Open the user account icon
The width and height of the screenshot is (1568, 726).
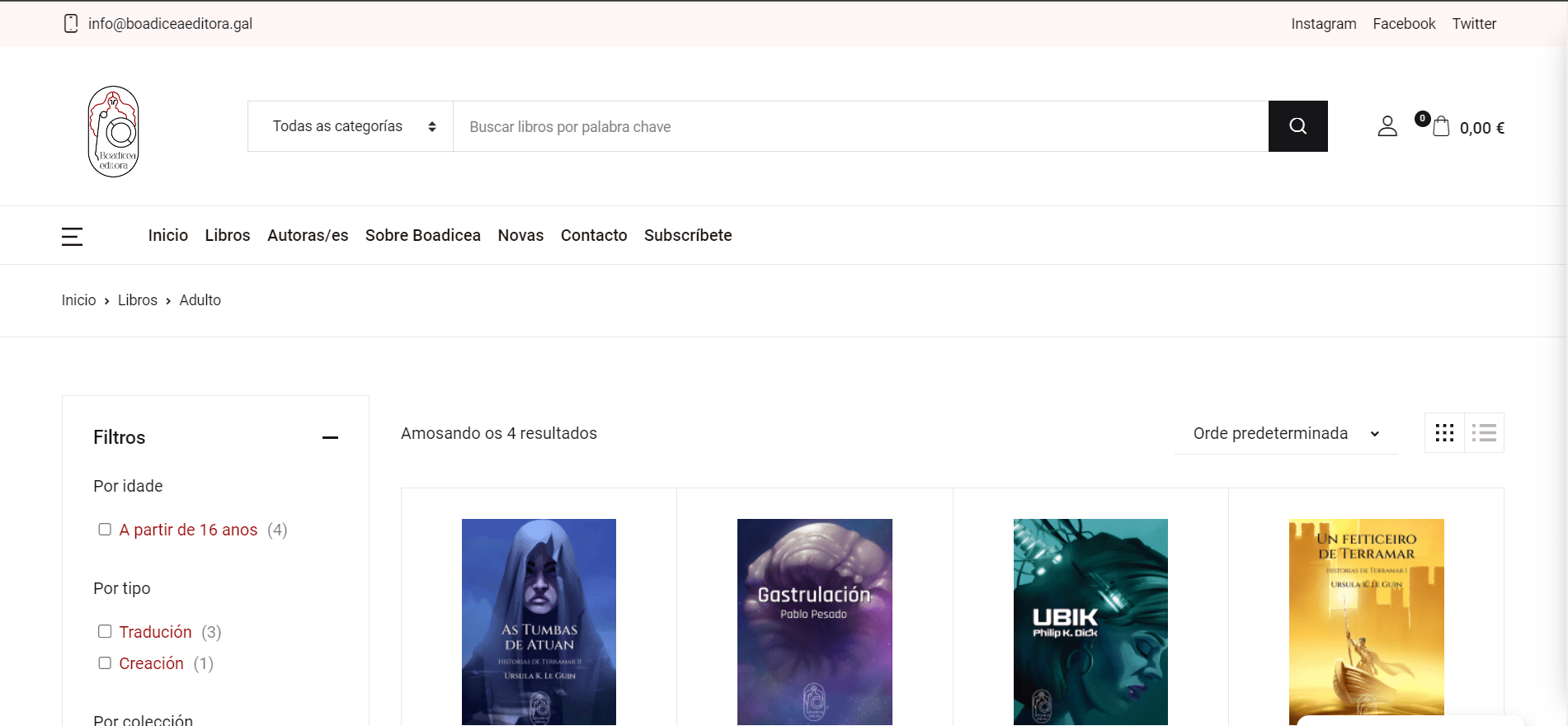click(x=1387, y=126)
